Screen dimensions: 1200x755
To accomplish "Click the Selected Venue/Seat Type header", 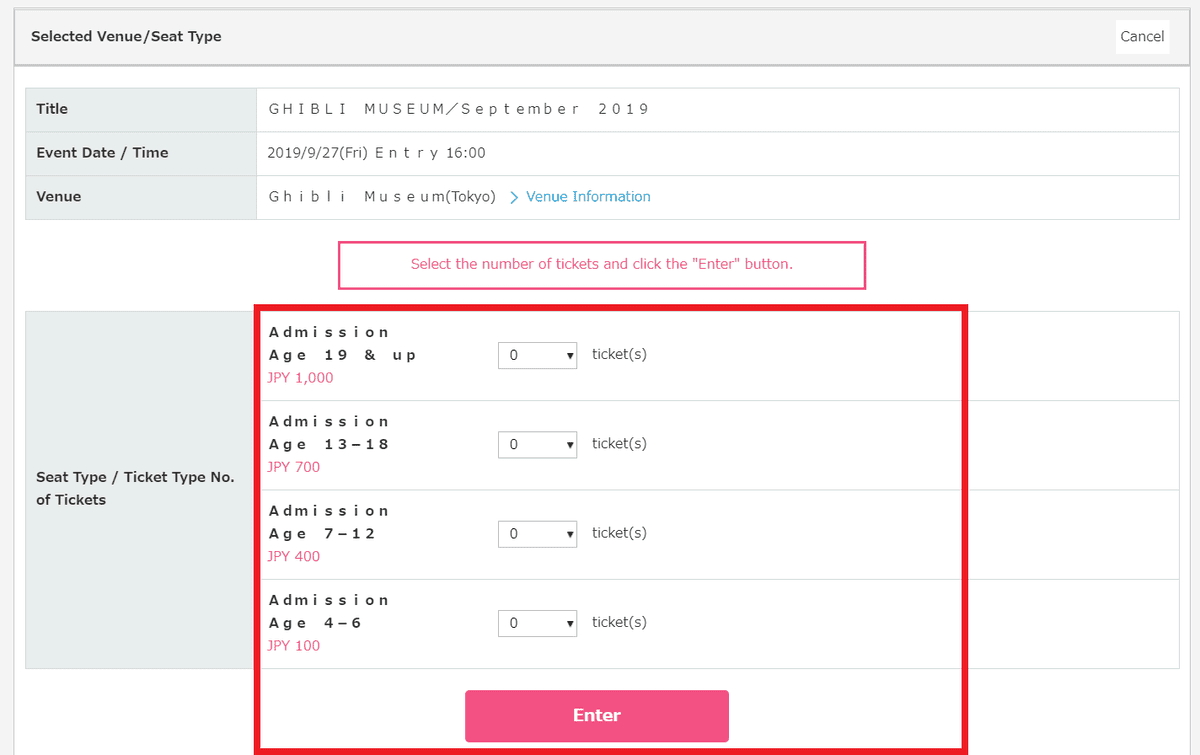I will tap(126, 36).
